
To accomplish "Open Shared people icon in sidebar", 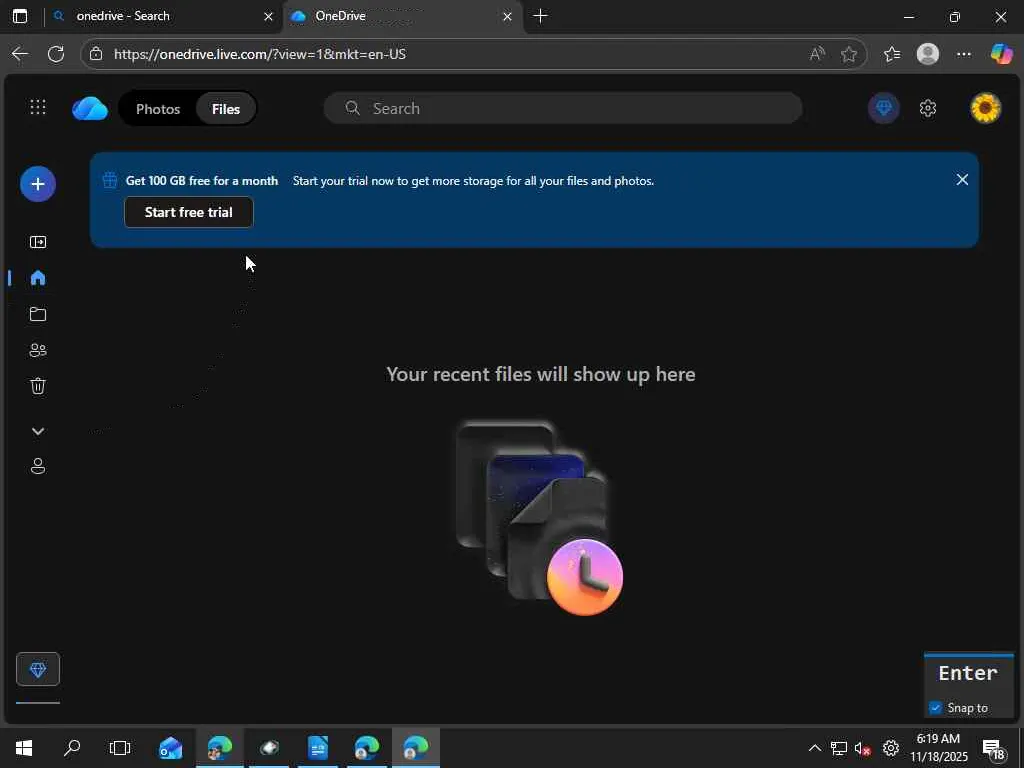I will pos(38,350).
